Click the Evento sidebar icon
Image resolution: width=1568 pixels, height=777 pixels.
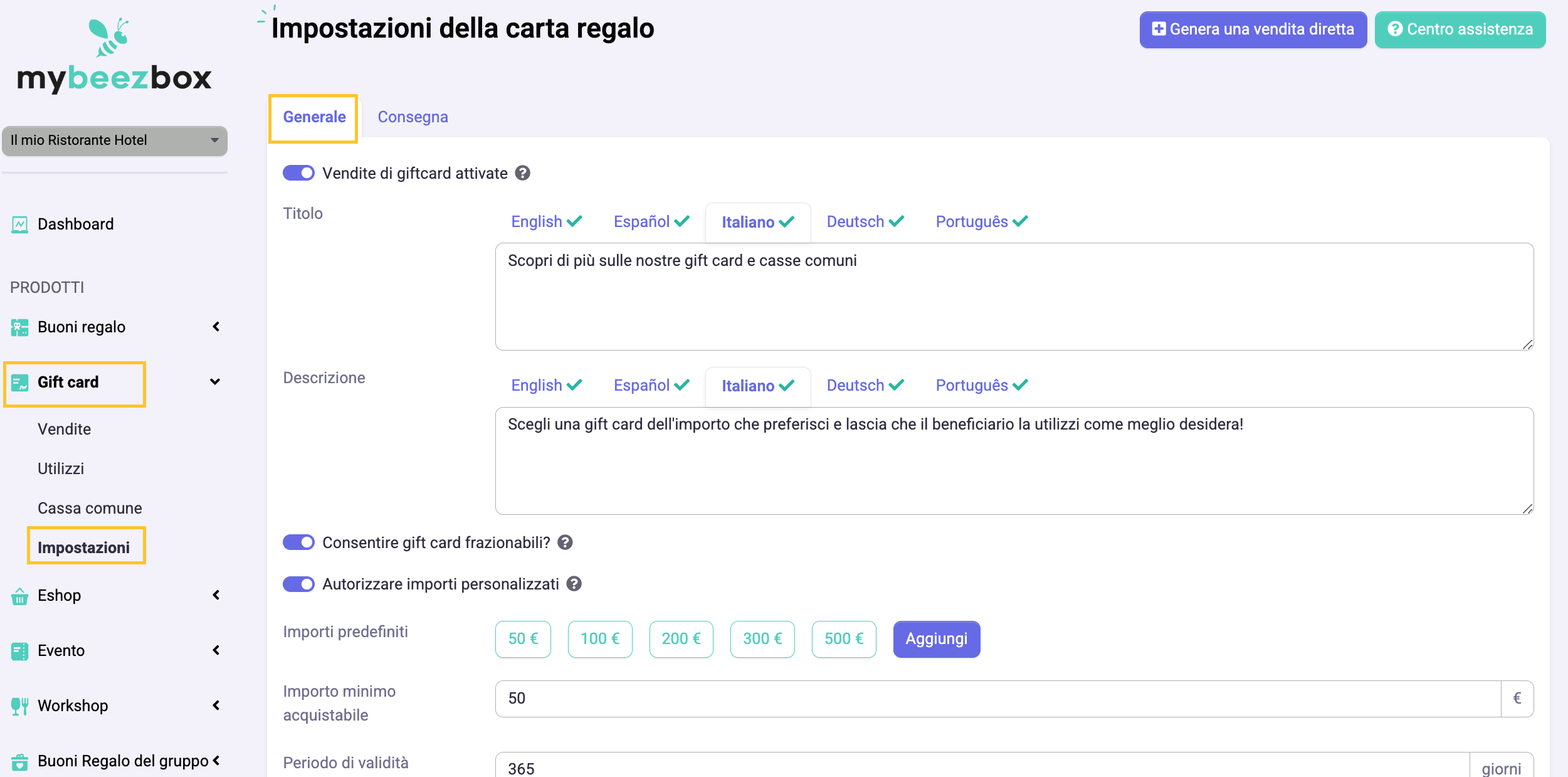click(19, 651)
